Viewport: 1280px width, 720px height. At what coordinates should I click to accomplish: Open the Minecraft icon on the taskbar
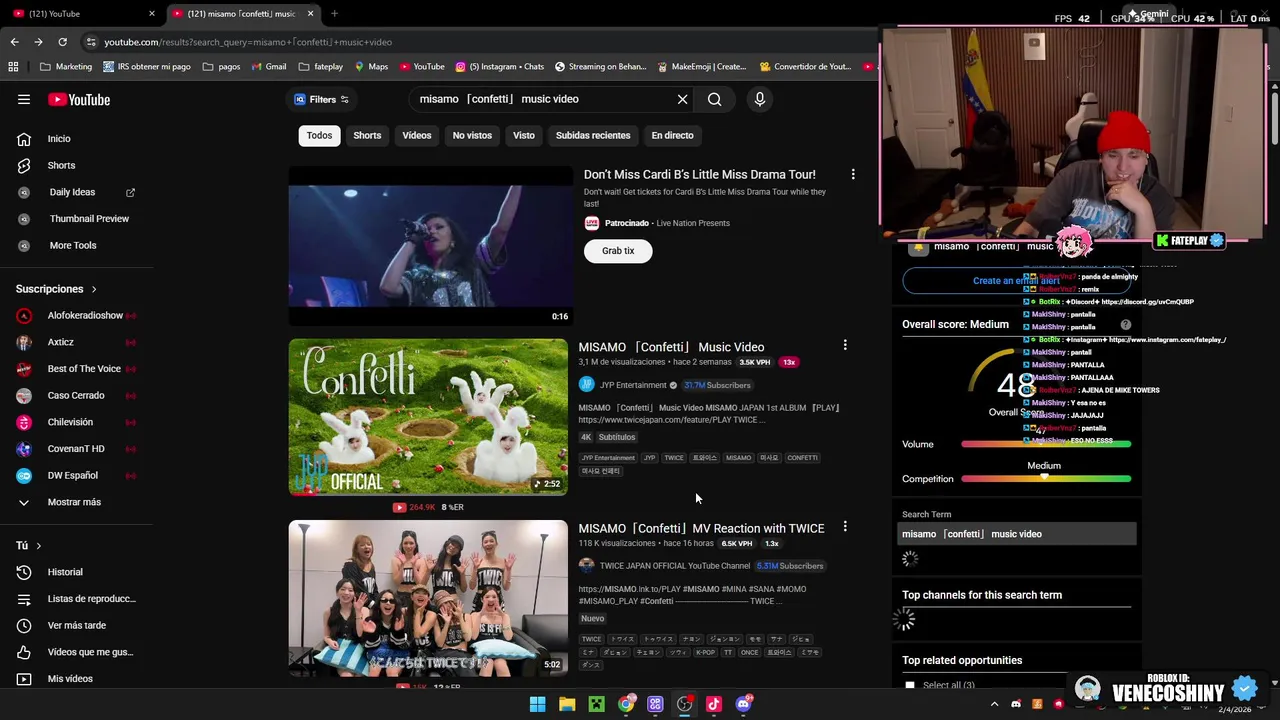pyautogui.click(x=596, y=704)
